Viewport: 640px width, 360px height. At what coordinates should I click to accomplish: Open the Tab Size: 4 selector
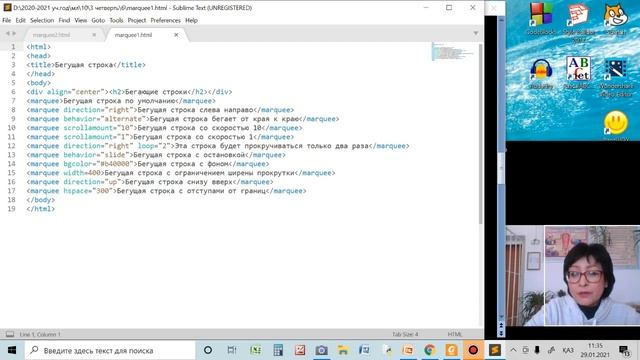tap(405, 334)
